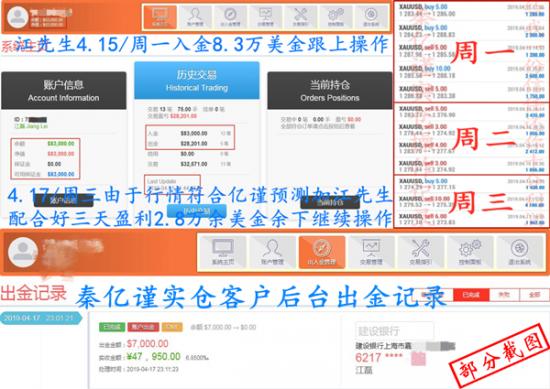The image size is (550, 389).
Task: Open chart-board icon in top navigation bar
Action: (x=265, y=17)
